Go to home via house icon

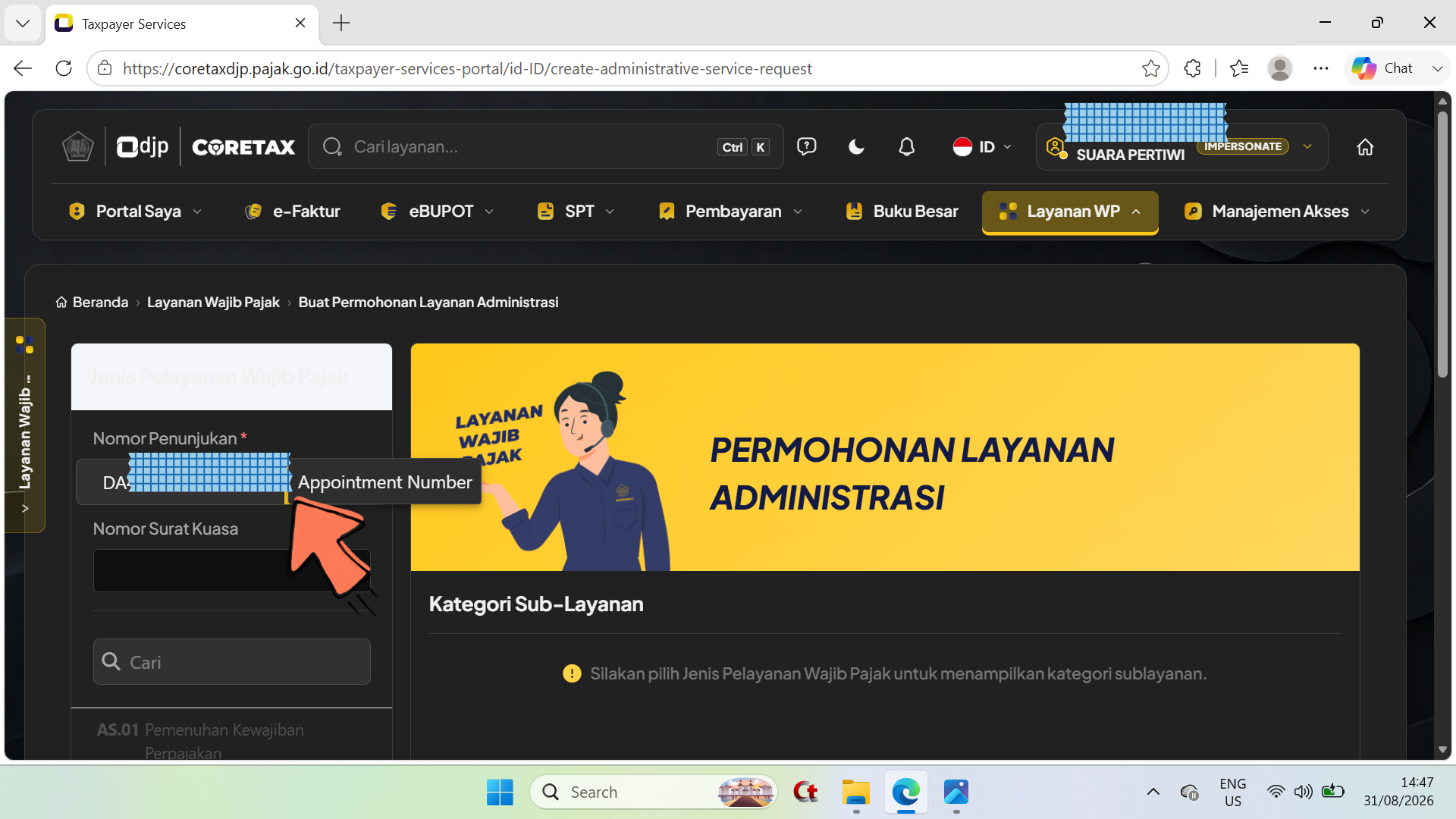pos(1365,147)
